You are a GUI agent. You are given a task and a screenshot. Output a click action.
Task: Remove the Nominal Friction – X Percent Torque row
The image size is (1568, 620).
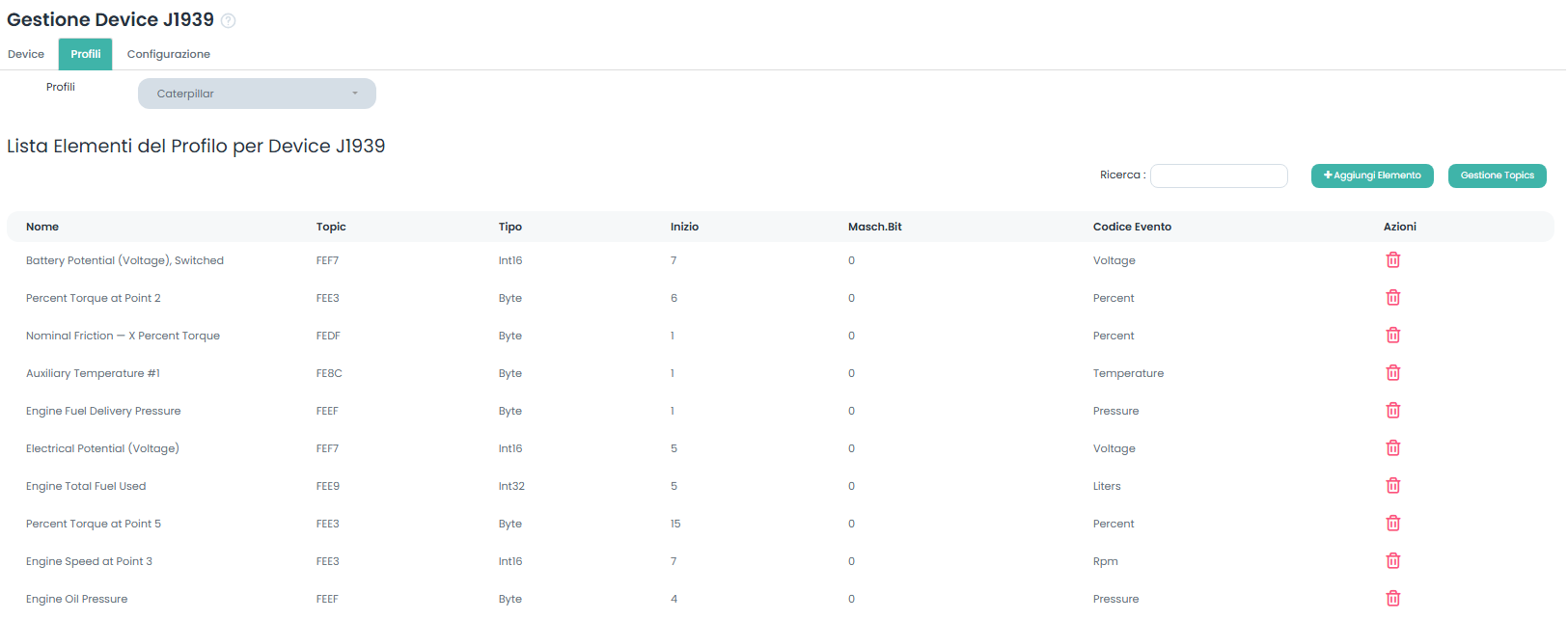tap(1392, 336)
